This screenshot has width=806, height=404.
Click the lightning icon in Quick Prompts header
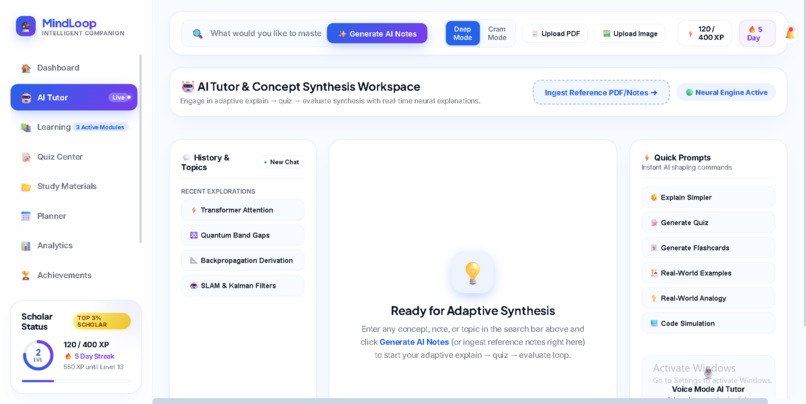(647, 158)
